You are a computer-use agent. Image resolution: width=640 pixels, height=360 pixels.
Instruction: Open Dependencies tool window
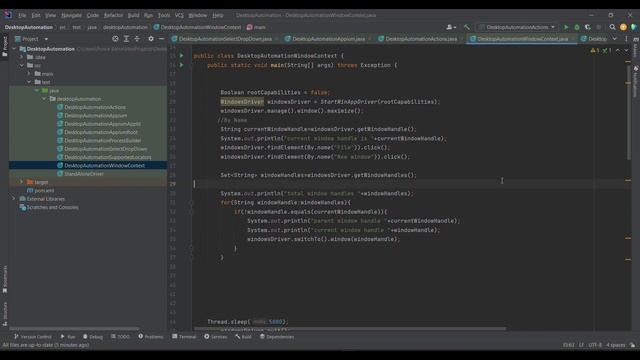pos(277,337)
